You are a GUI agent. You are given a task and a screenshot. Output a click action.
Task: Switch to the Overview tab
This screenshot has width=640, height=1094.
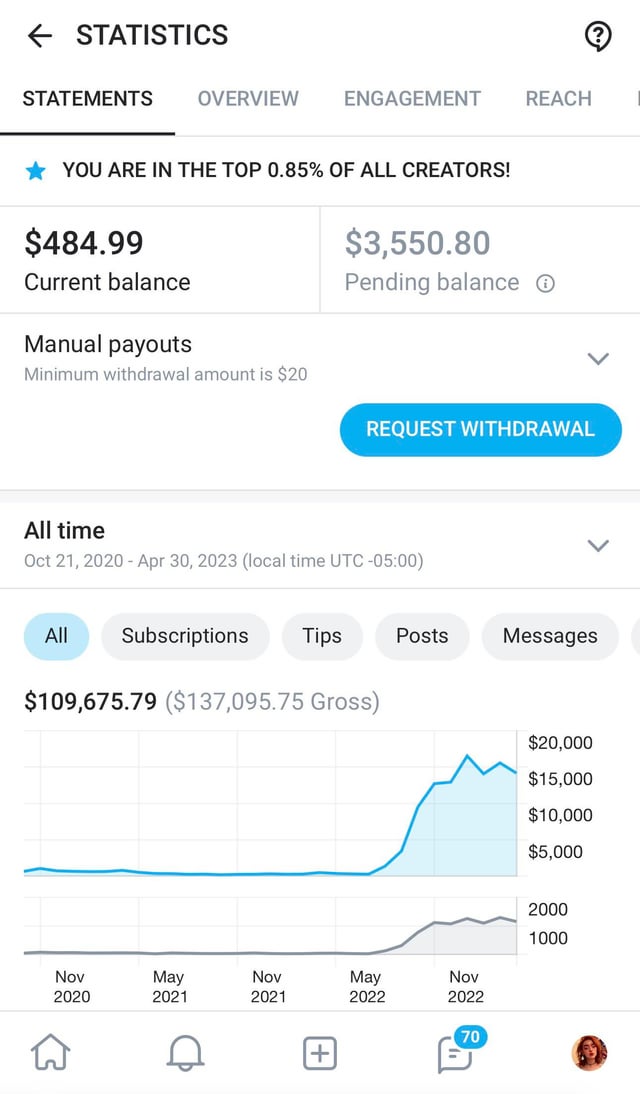click(x=248, y=98)
